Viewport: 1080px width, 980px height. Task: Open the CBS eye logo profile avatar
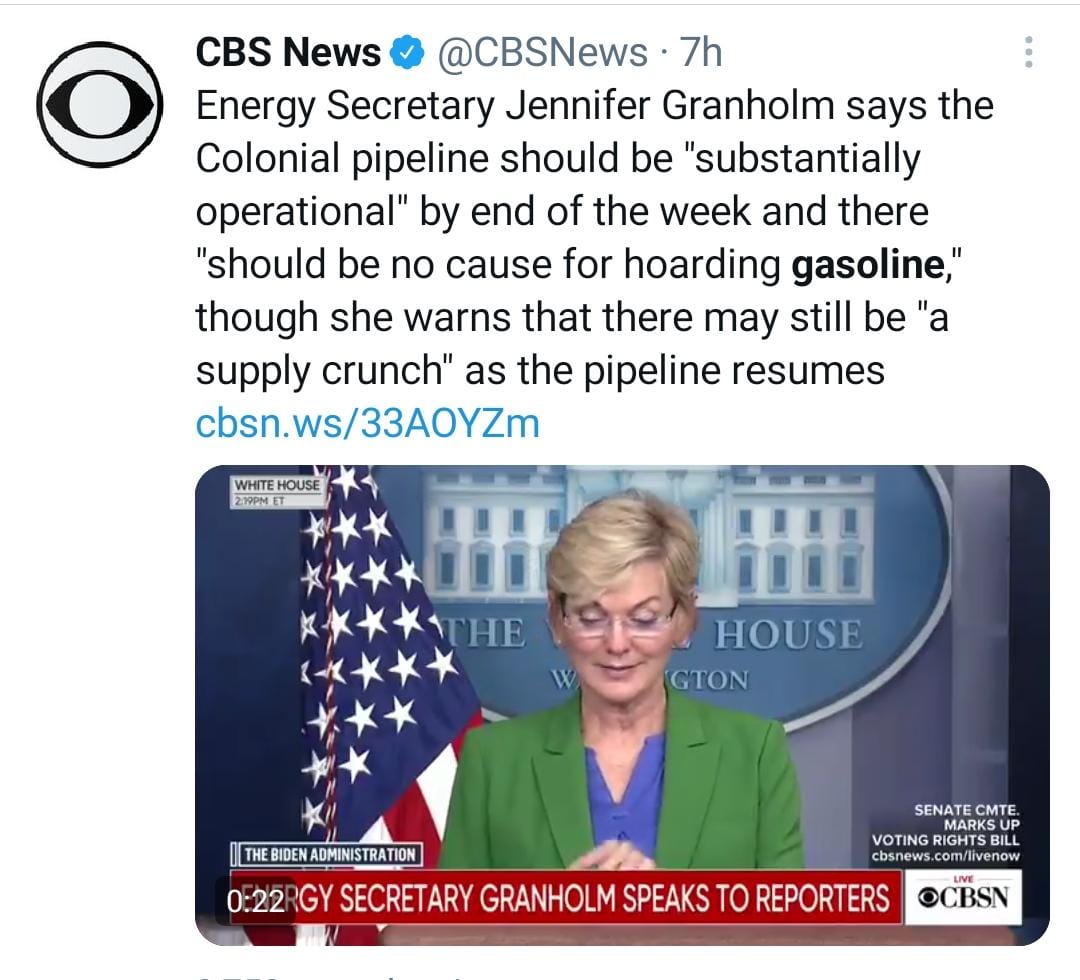point(99,105)
